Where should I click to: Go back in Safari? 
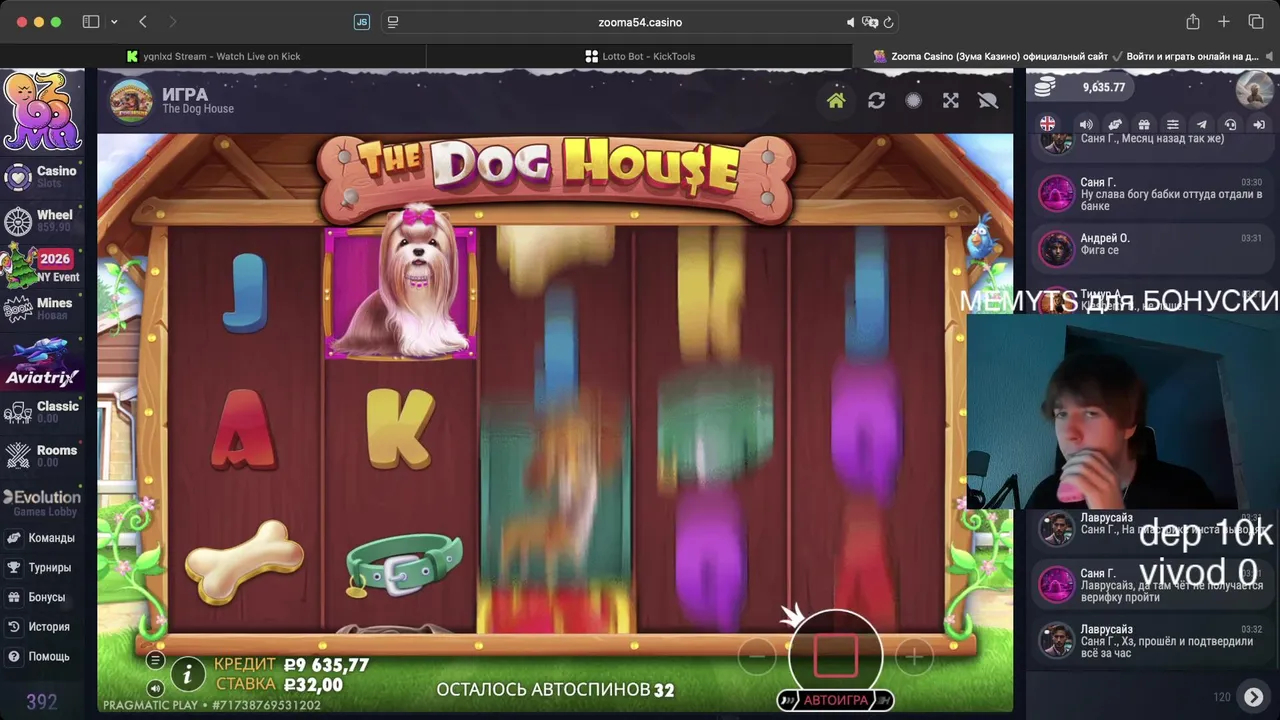(142, 22)
